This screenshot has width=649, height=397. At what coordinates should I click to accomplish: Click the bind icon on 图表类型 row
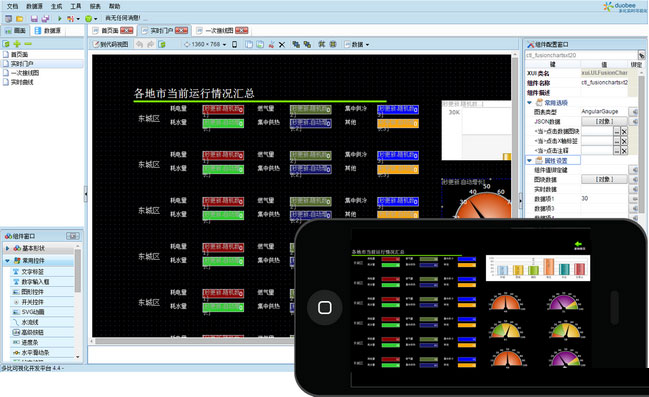click(x=634, y=112)
